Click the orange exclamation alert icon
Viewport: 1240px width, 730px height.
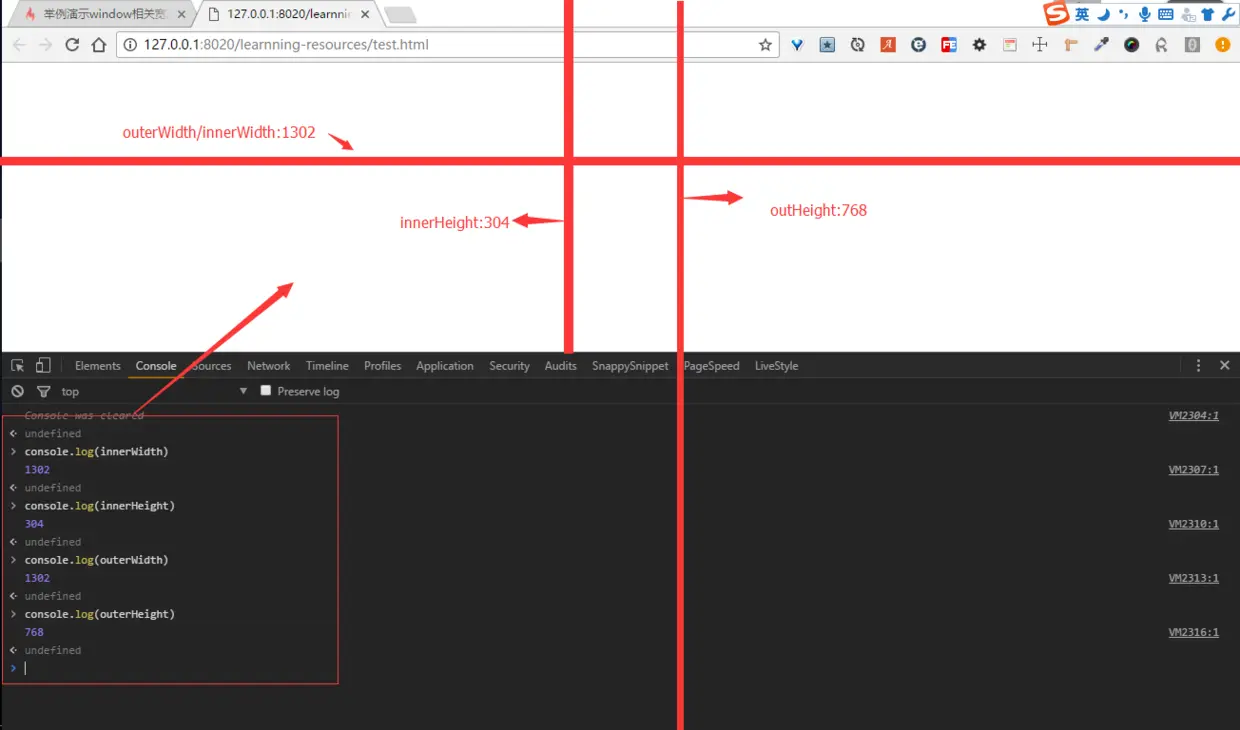pos(1222,45)
